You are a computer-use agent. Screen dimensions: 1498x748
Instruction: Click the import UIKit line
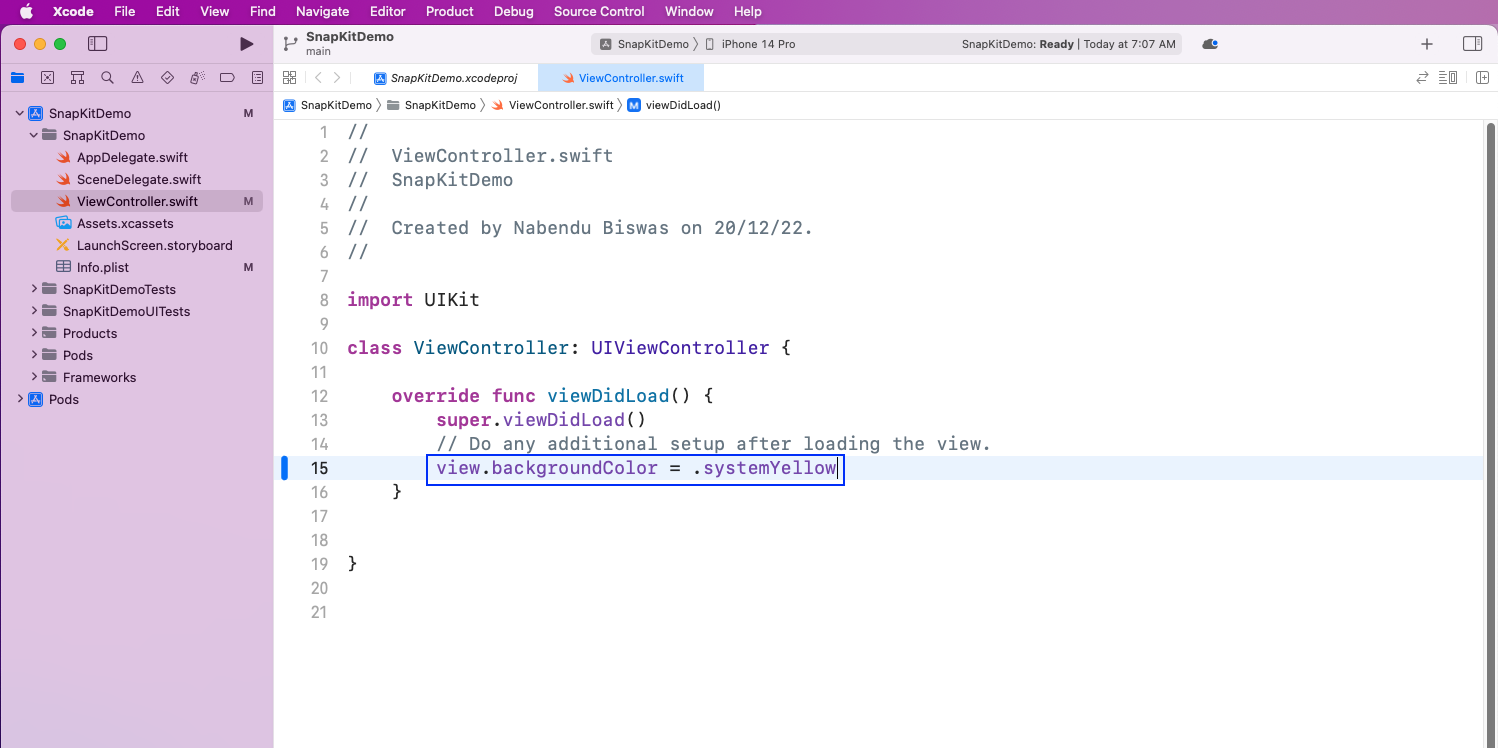click(413, 300)
